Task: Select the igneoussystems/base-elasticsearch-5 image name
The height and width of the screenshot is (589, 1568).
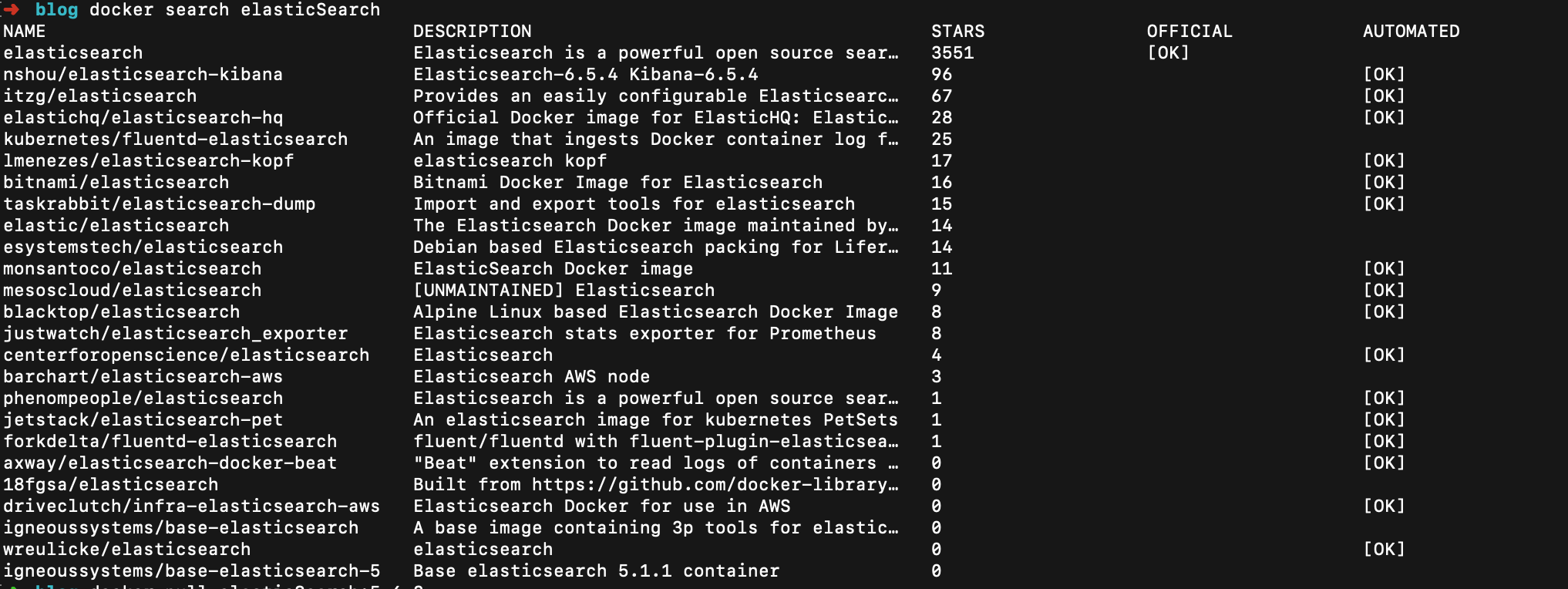Action: (191, 571)
